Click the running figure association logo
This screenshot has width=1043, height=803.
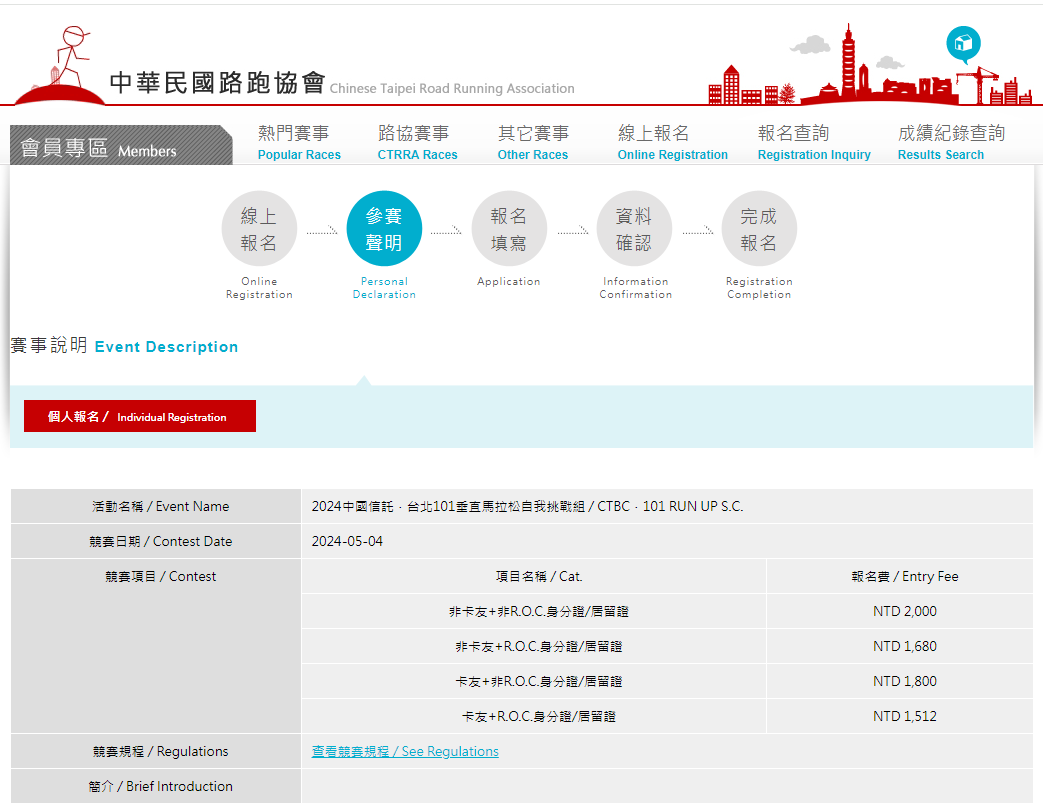pyautogui.click(x=60, y=65)
